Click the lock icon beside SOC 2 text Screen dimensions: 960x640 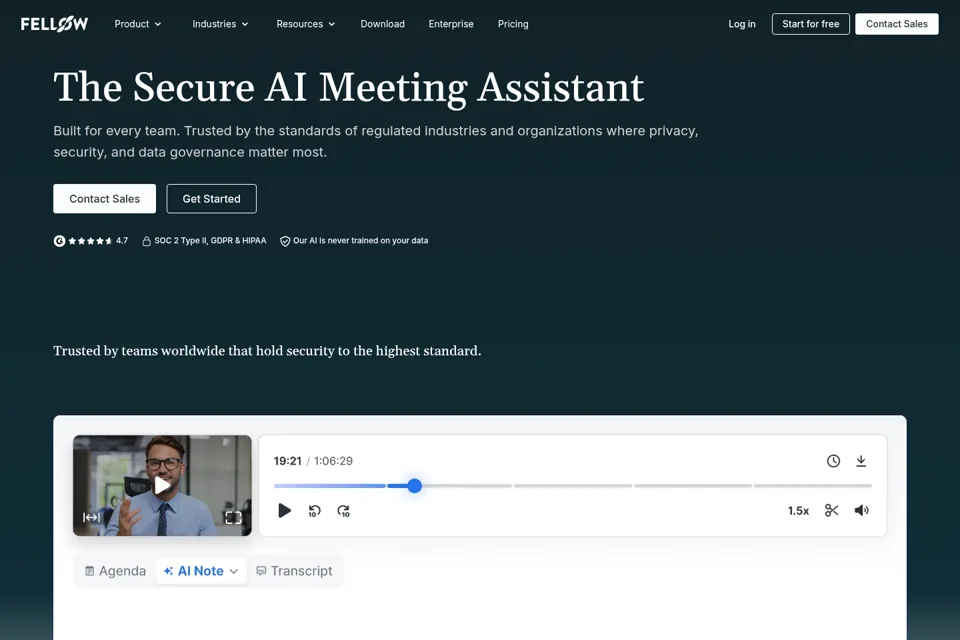[x=146, y=241]
